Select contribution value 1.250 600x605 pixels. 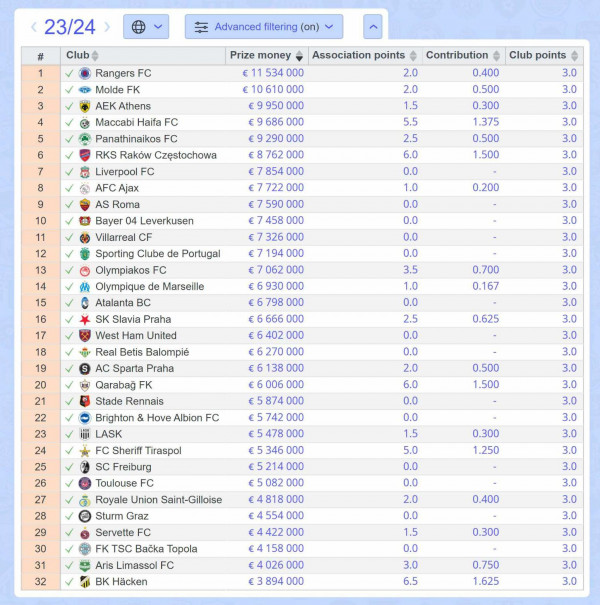tap(485, 450)
